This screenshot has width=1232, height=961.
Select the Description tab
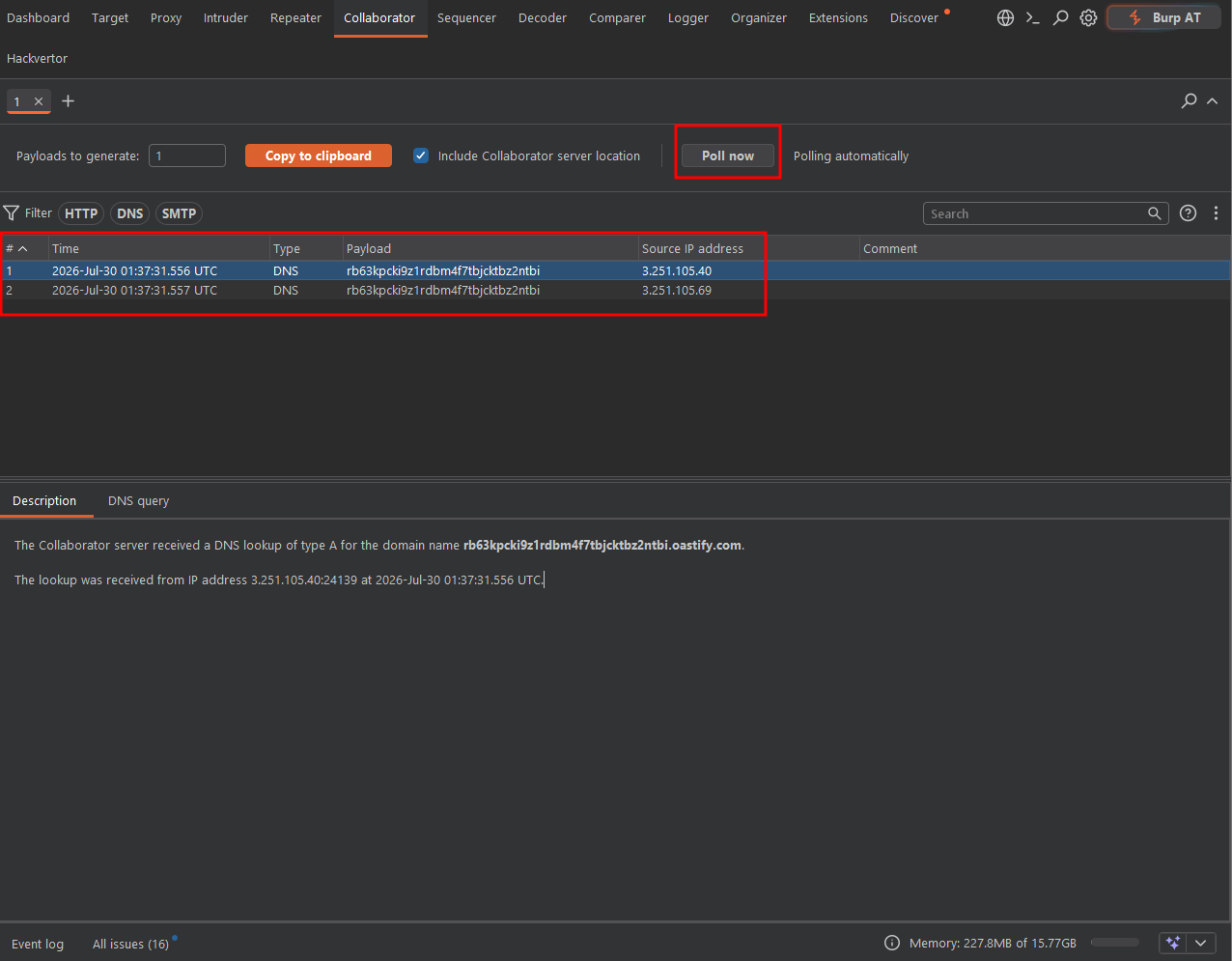[x=44, y=501]
